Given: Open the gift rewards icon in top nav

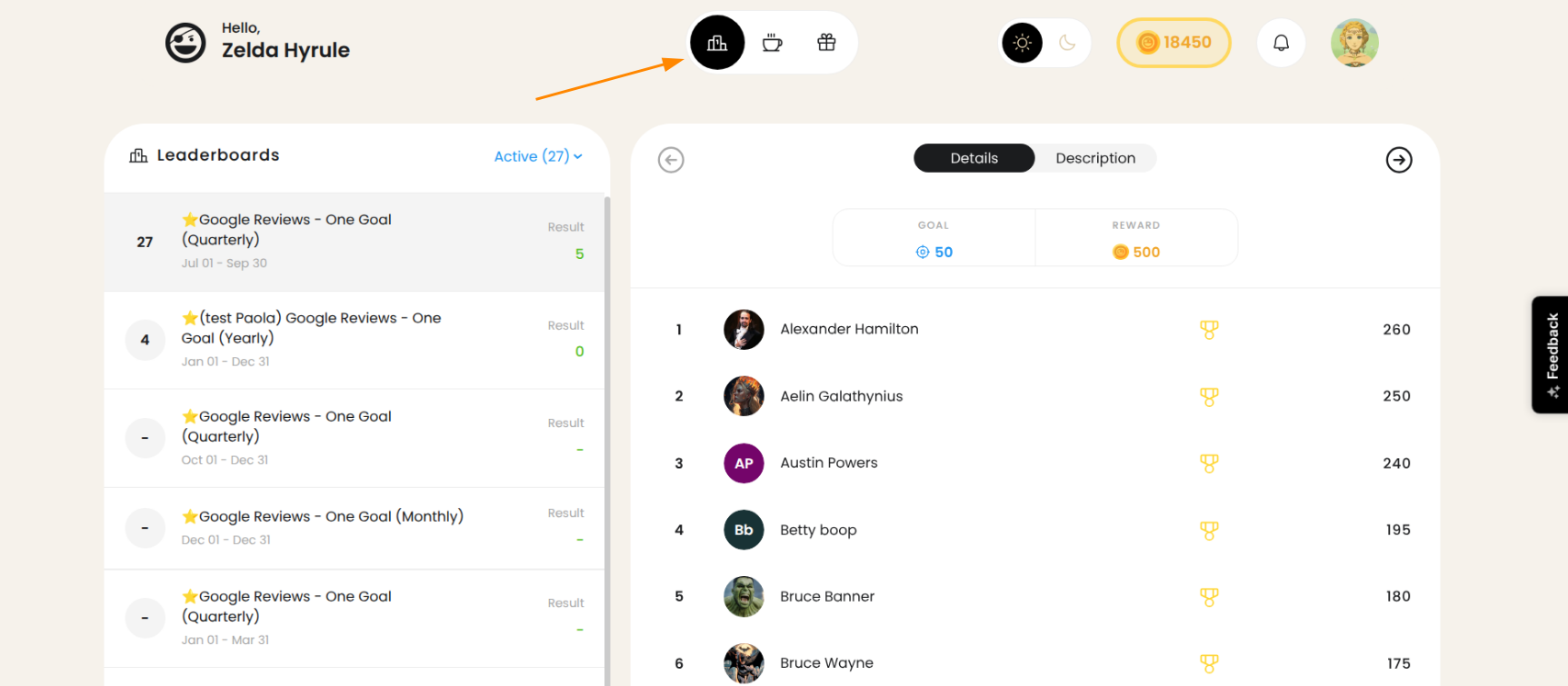Looking at the screenshot, I should (826, 43).
